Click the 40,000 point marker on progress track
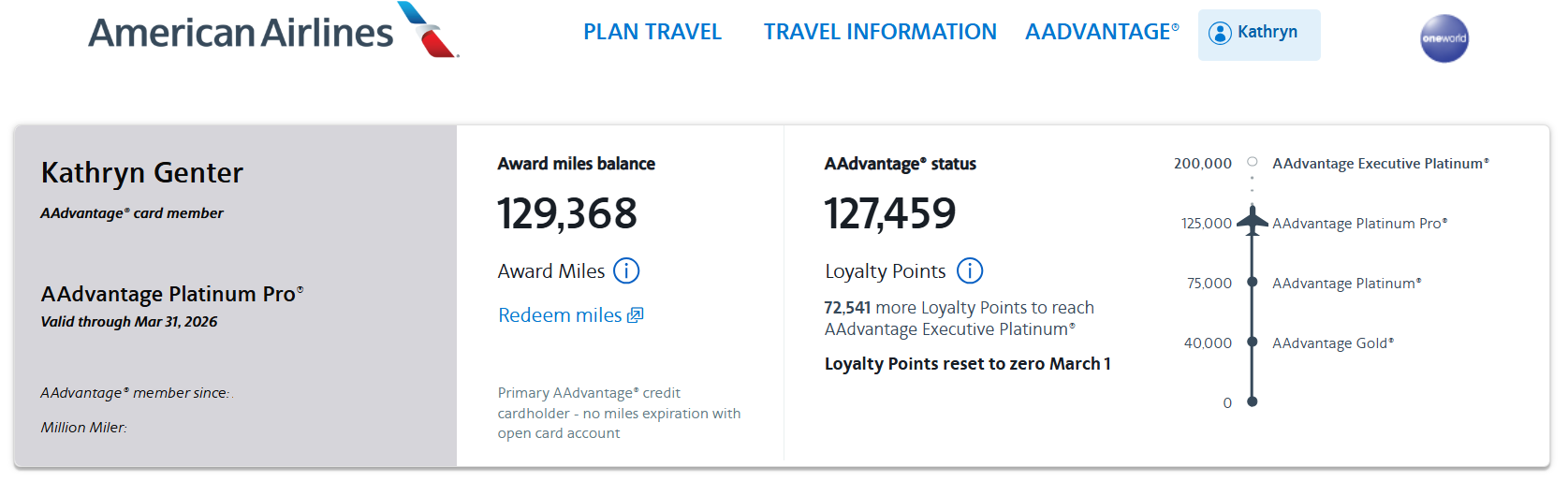The height and width of the screenshot is (481, 1568). click(1252, 343)
